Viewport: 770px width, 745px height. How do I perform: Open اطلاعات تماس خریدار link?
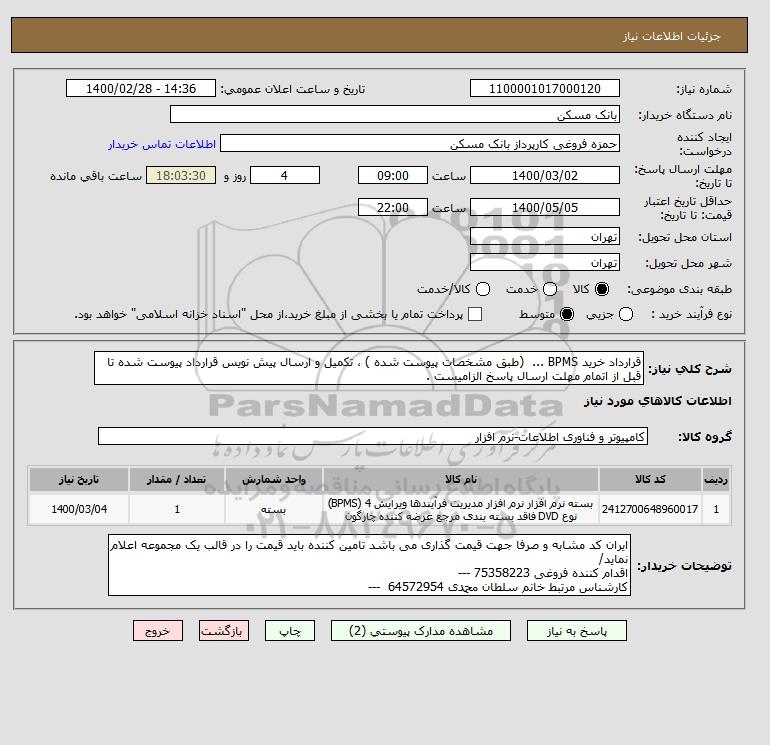coord(162,144)
